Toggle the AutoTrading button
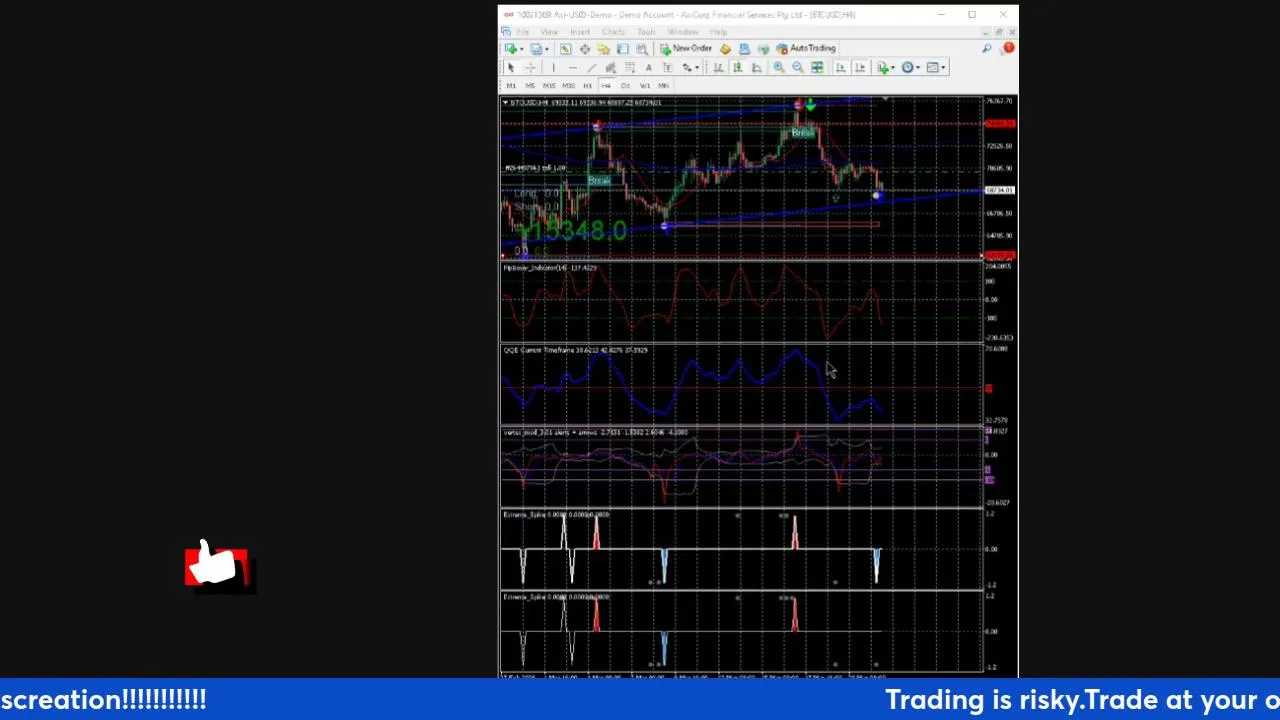The width and height of the screenshot is (1280, 720). (x=806, y=48)
